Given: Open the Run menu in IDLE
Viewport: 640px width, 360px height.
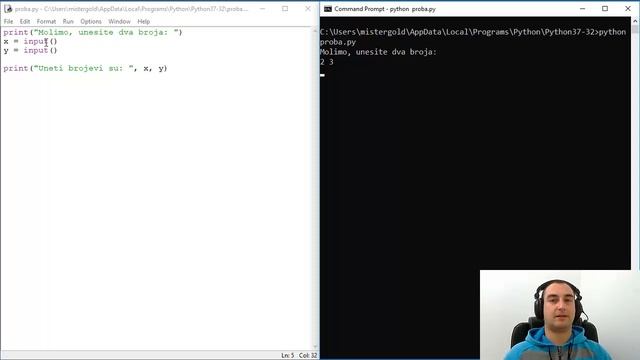Looking at the screenshot, I should point(68,21).
